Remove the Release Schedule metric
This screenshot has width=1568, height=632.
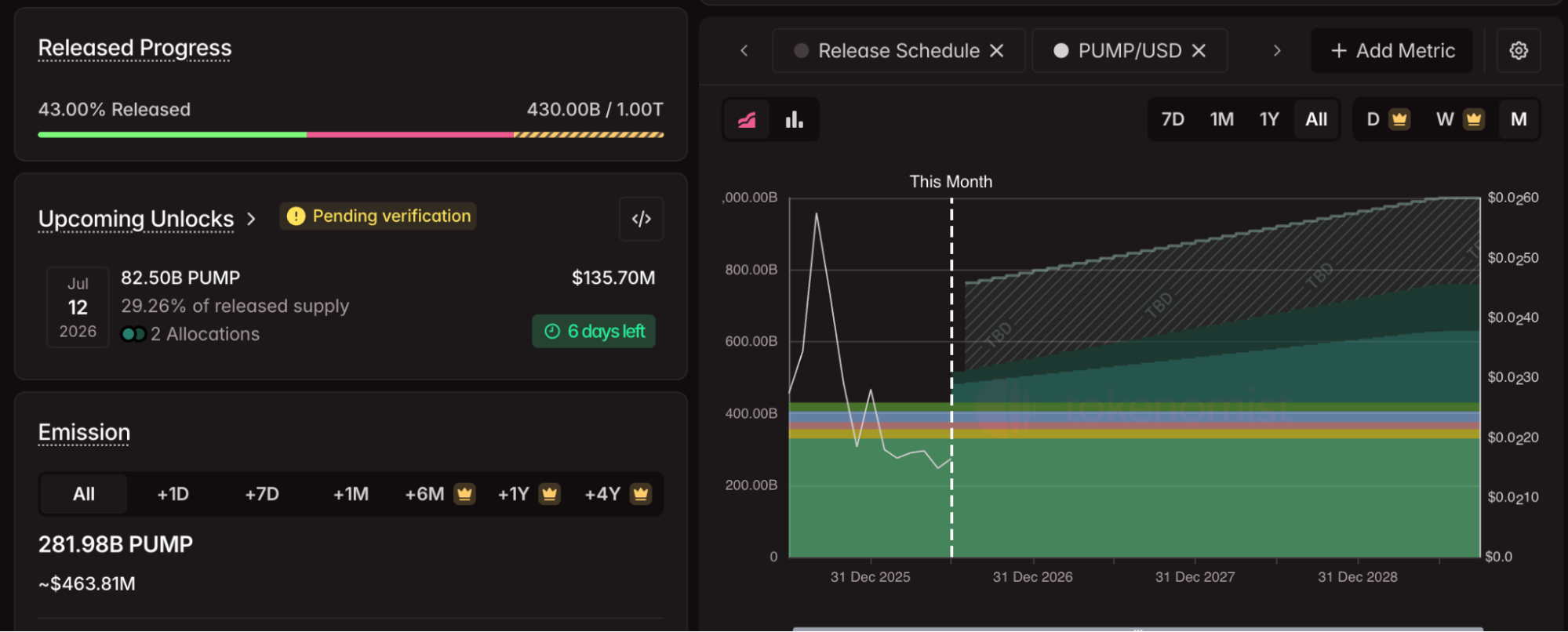click(x=997, y=51)
